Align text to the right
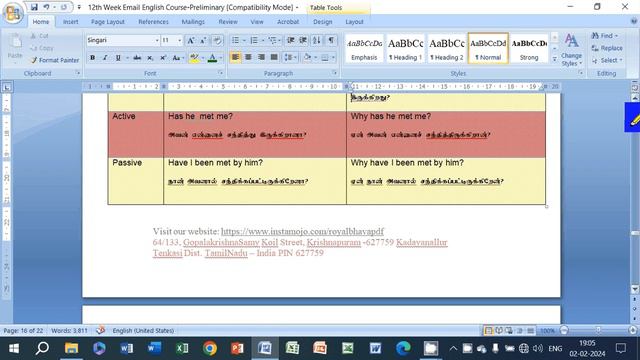The width and height of the screenshot is (640, 360). click(x=261, y=58)
